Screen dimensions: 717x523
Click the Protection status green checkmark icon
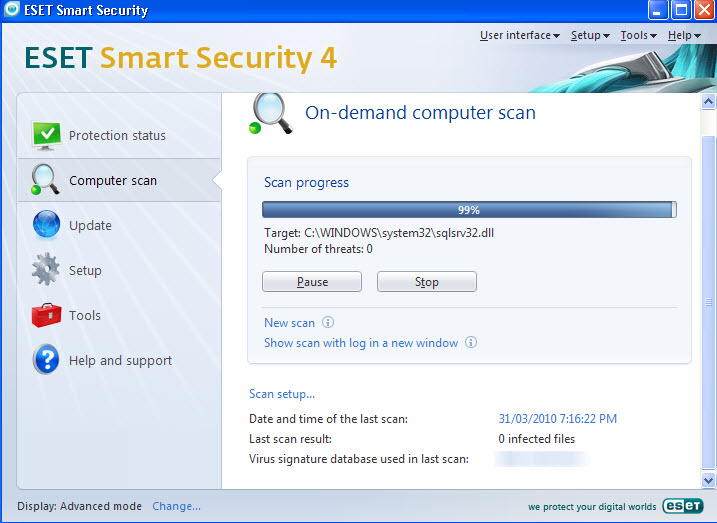tap(46, 135)
